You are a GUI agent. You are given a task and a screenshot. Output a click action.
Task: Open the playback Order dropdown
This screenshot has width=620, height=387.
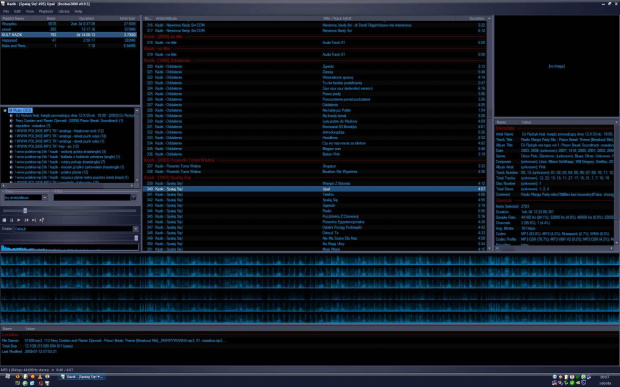tap(136, 229)
